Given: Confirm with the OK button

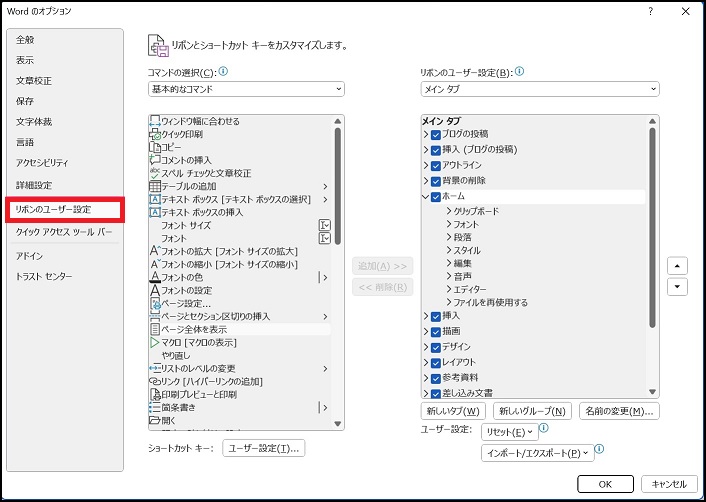Looking at the screenshot, I should (606, 484).
